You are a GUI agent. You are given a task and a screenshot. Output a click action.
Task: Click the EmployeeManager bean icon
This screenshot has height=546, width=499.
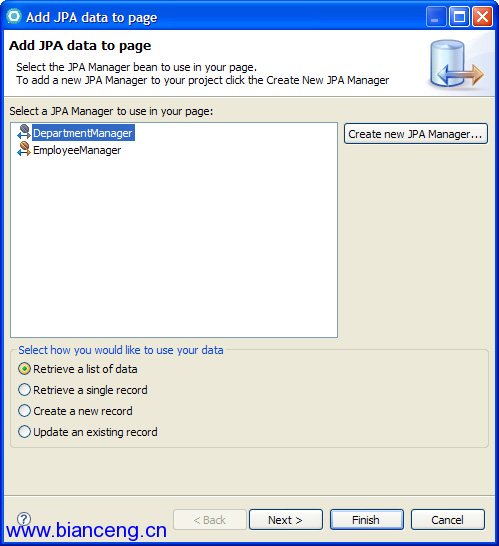tap(24, 150)
